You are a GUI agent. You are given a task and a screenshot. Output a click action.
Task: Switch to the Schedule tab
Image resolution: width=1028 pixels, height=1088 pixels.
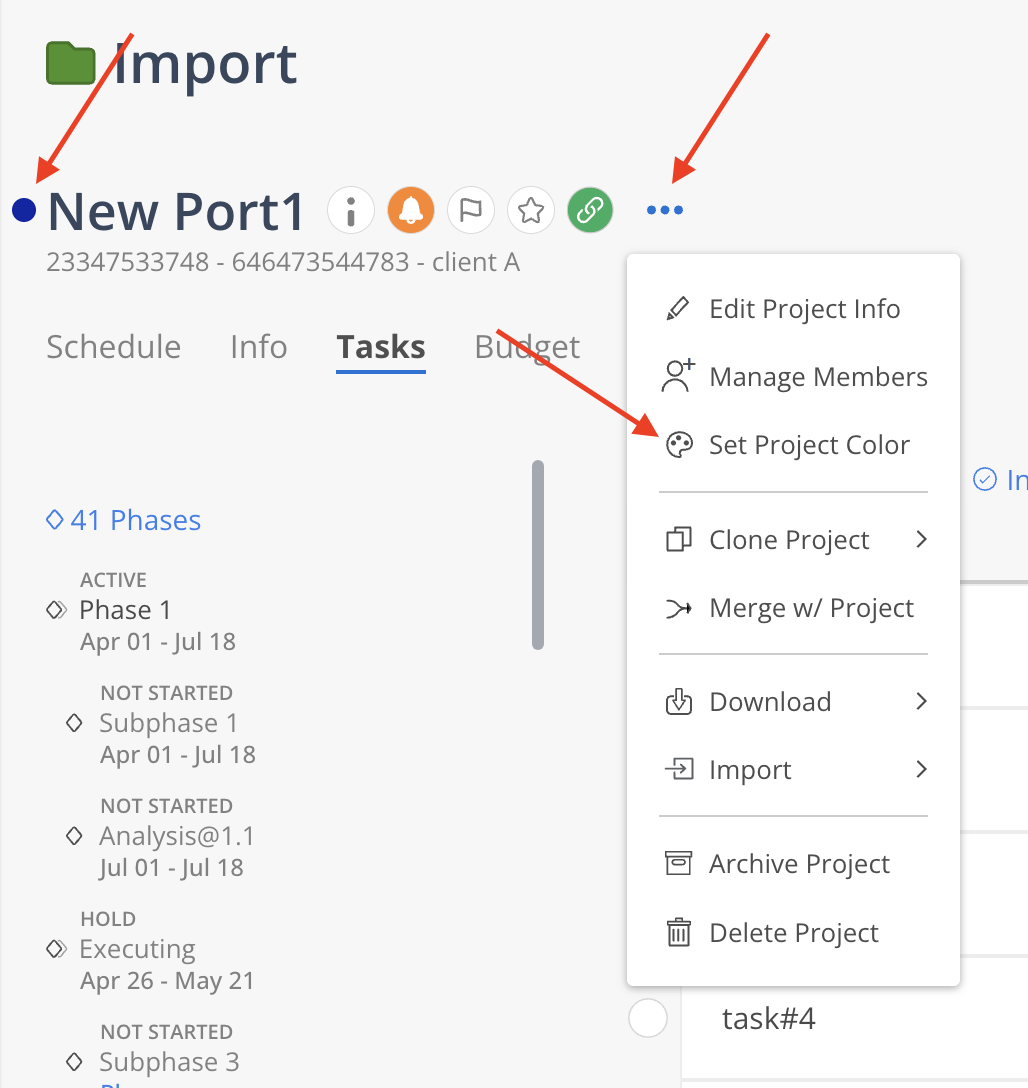tap(114, 347)
